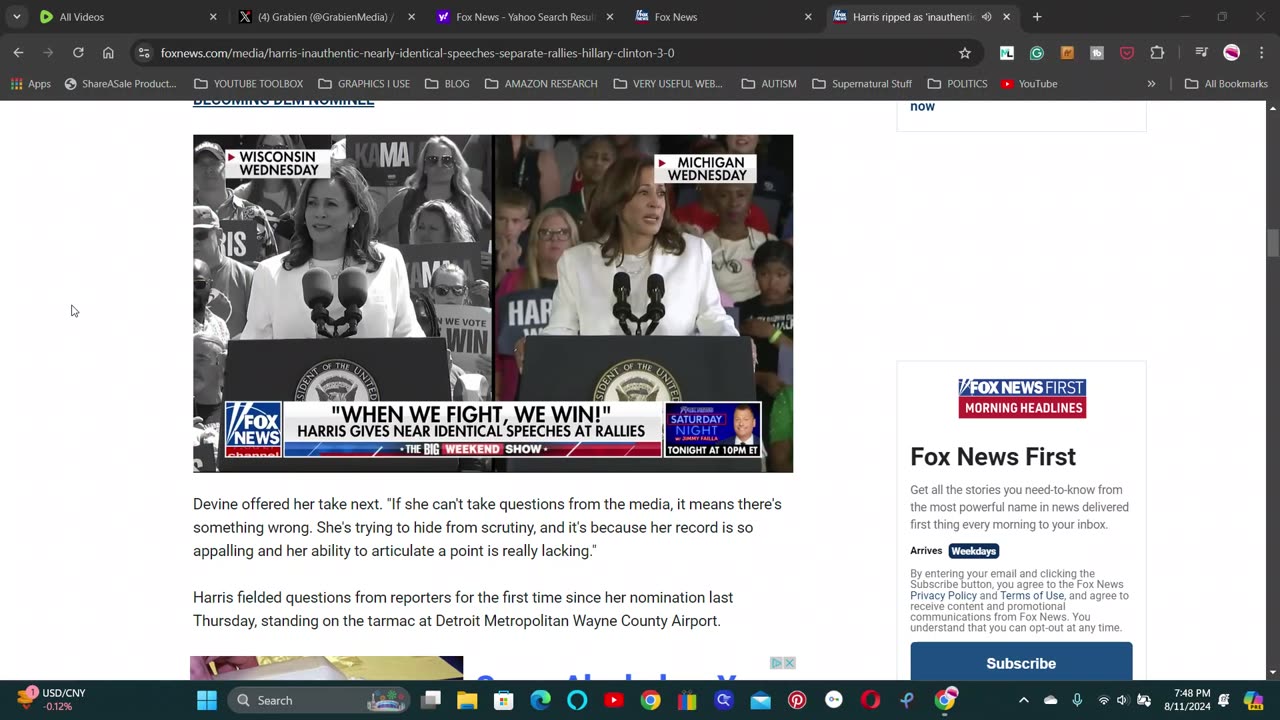Mute the audio on the Harris tab
Screen dimensions: 1280x720
point(986,17)
